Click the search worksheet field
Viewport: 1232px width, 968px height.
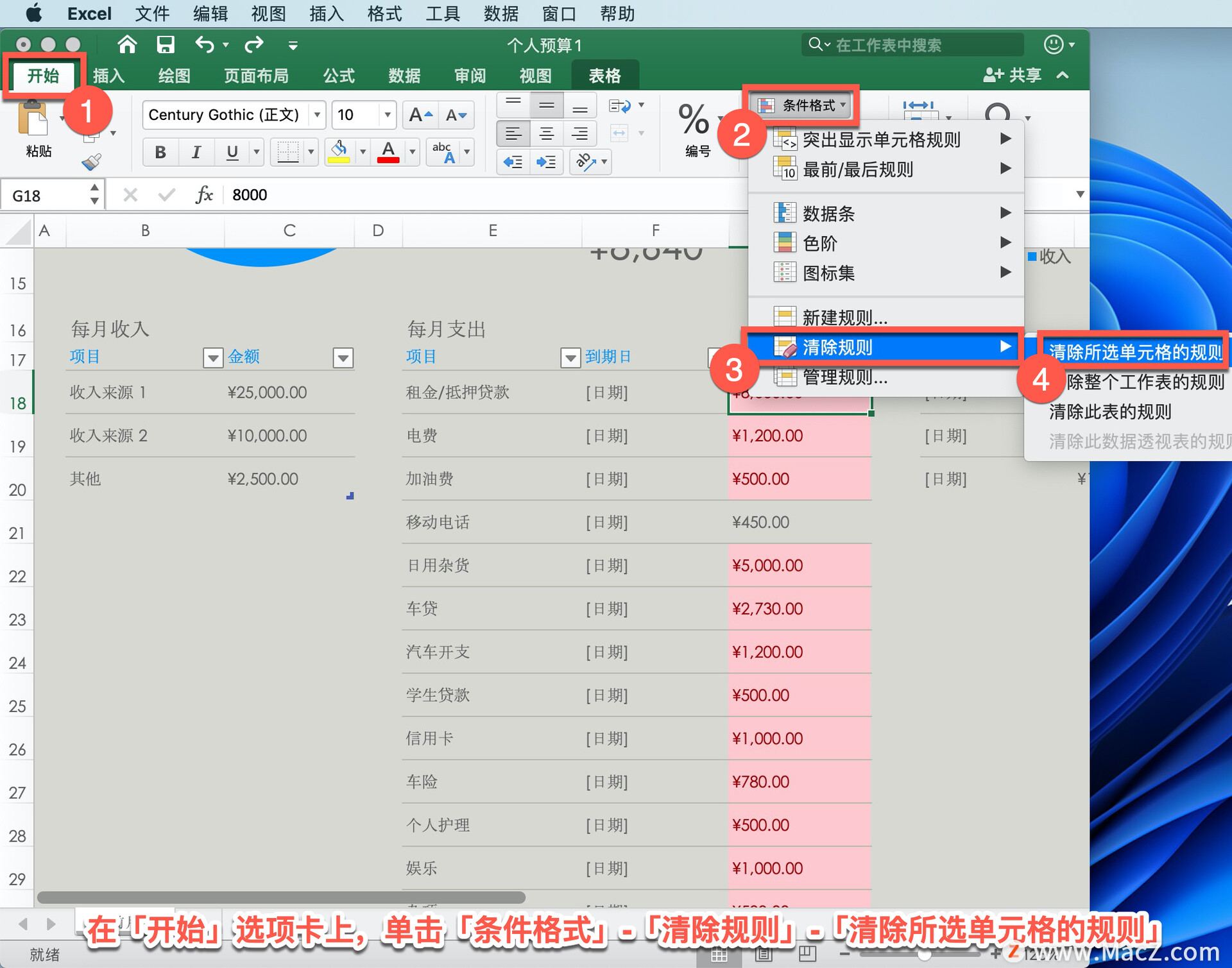point(911,44)
